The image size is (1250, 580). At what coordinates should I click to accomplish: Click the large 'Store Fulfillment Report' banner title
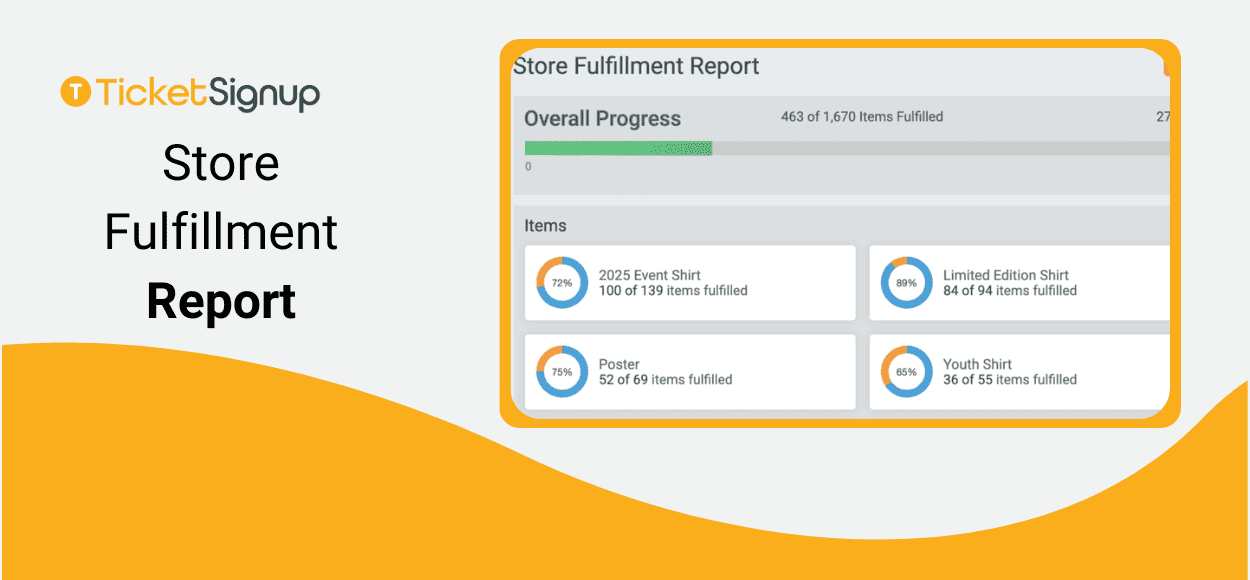[x=221, y=232]
